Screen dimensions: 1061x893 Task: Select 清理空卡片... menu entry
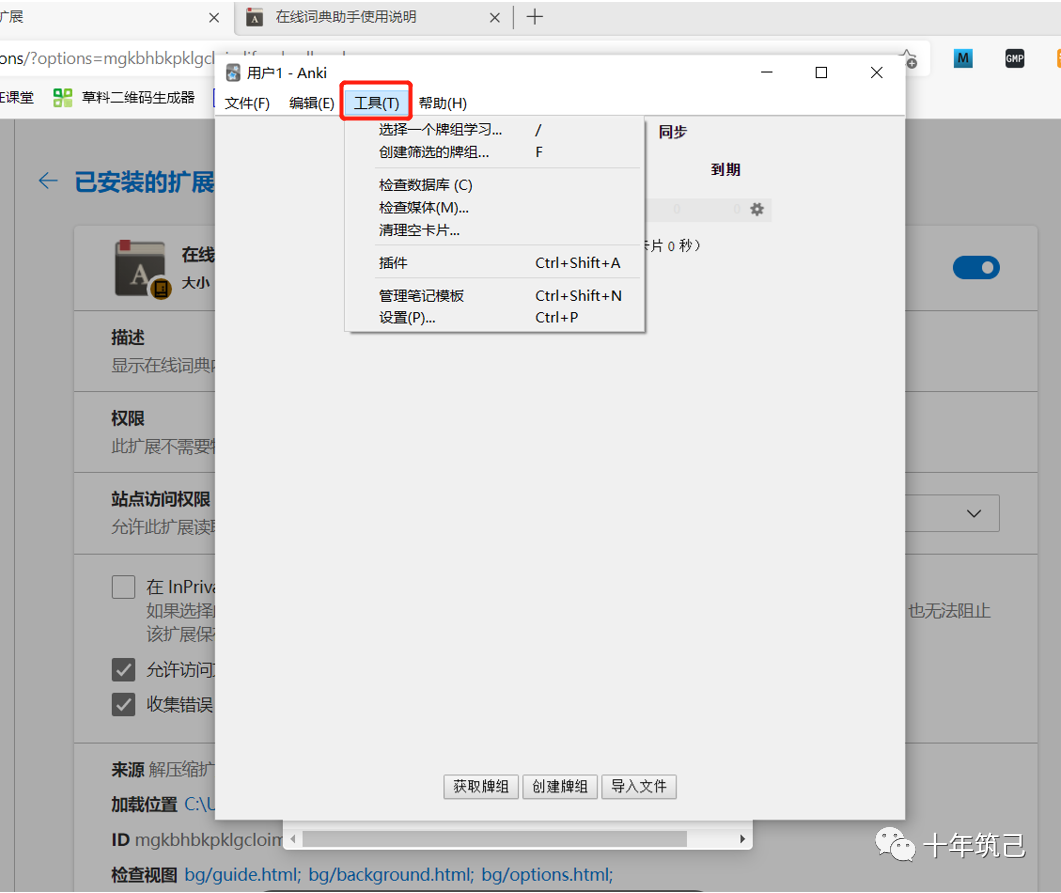click(494, 230)
